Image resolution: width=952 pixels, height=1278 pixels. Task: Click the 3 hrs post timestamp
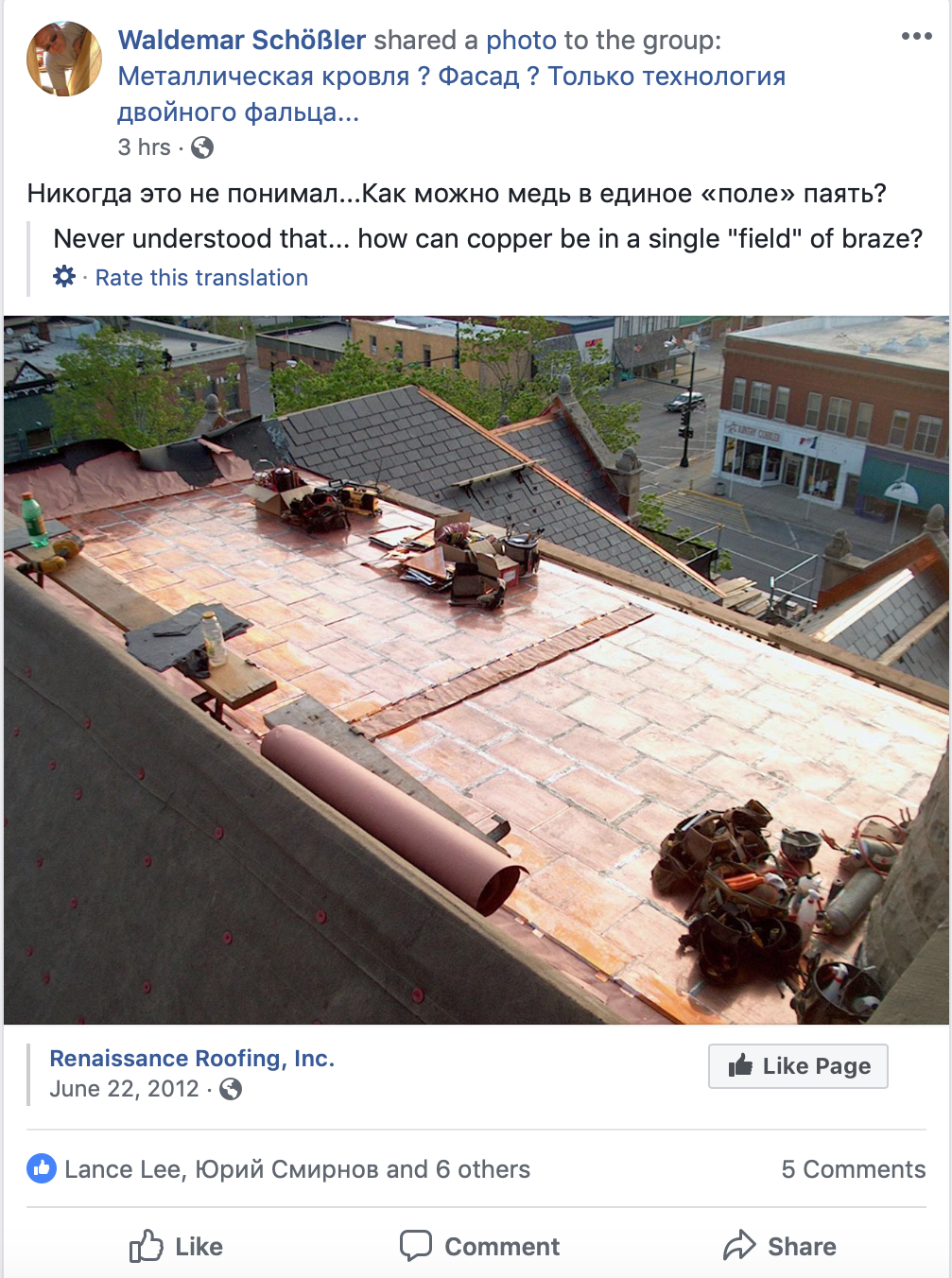144,147
